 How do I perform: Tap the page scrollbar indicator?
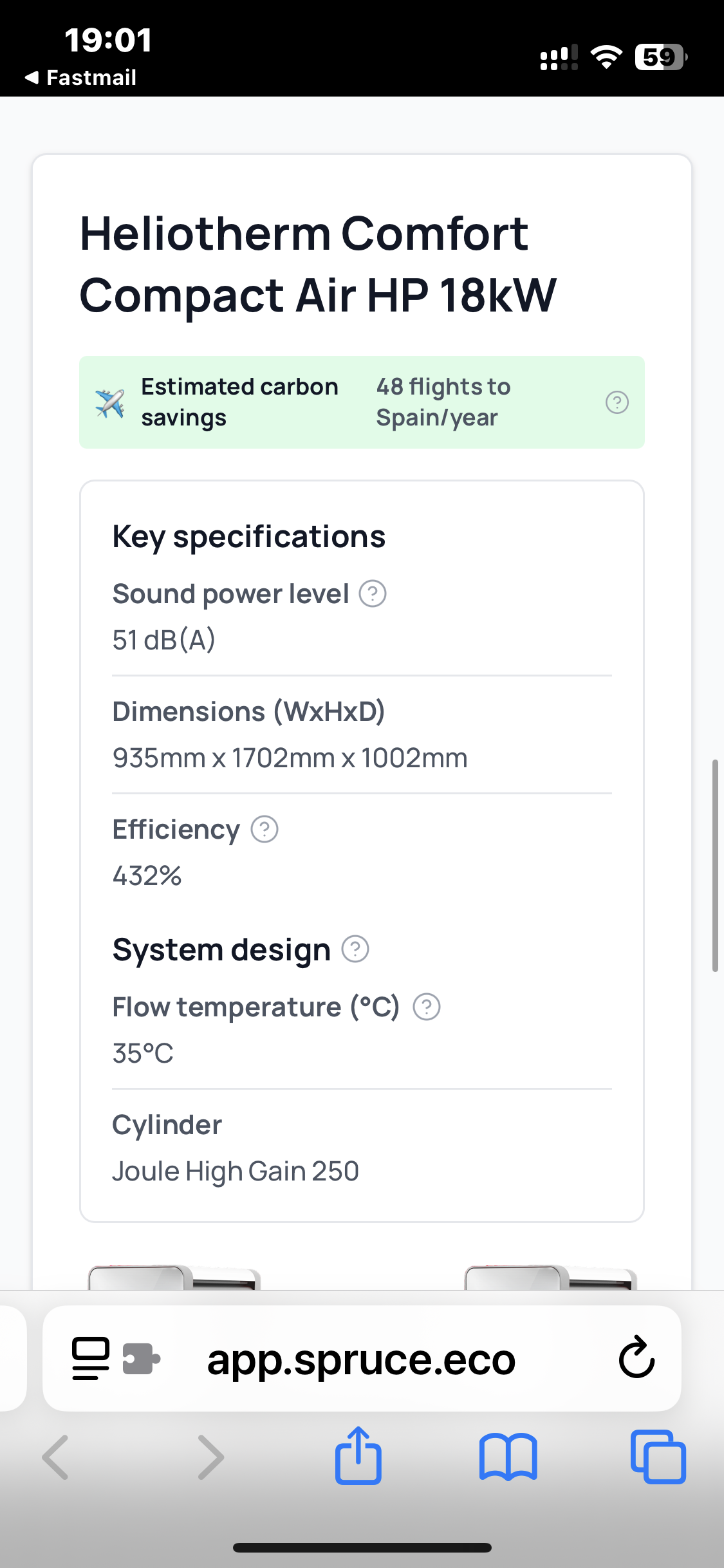coord(715,865)
